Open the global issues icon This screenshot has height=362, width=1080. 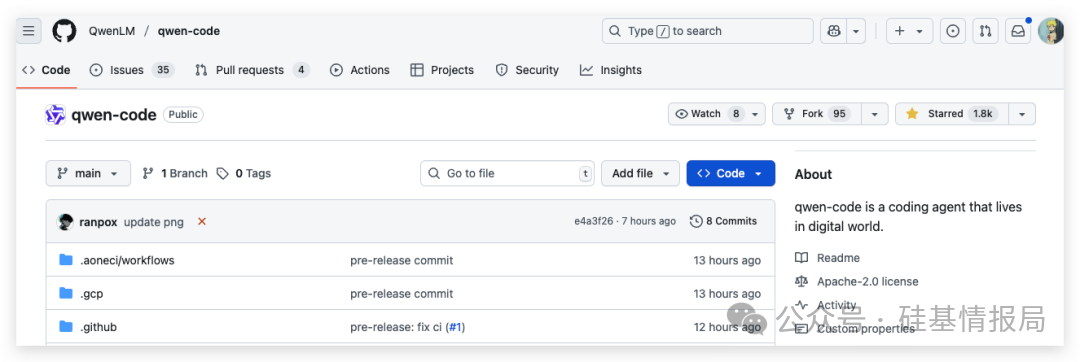[x=953, y=31]
